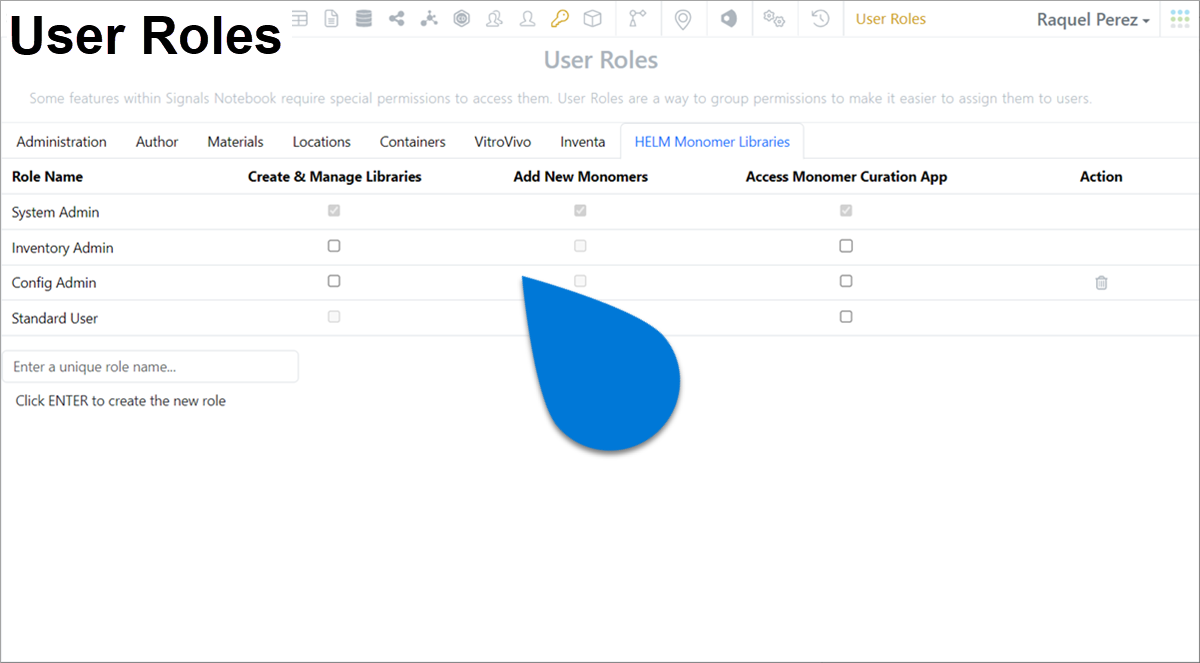Click the history clock icon
The height and width of the screenshot is (663, 1200).
point(820,18)
